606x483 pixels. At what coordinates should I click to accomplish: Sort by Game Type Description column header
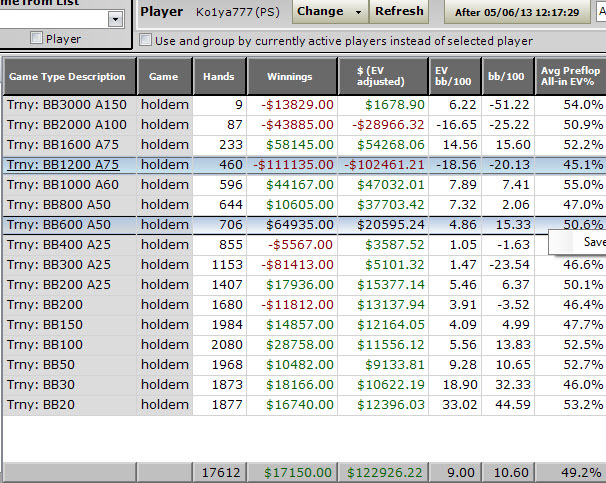click(x=67, y=76)
